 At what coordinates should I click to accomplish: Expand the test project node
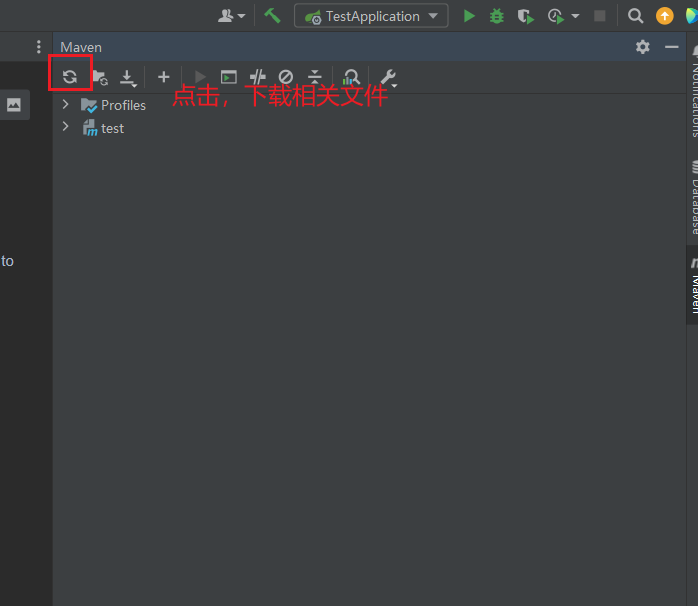point(65,126)
